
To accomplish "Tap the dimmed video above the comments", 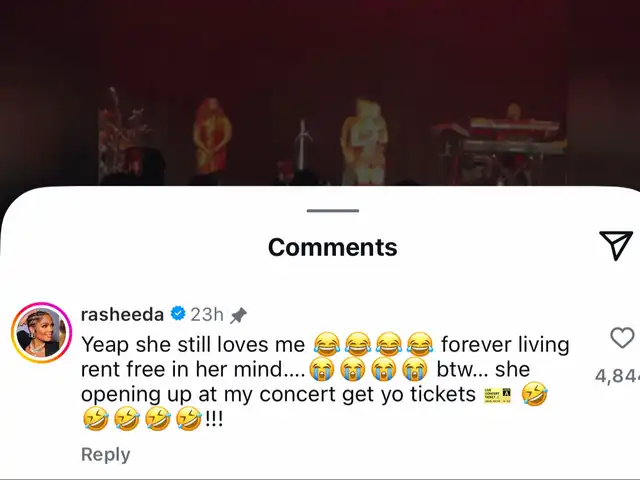I will 320,93.
